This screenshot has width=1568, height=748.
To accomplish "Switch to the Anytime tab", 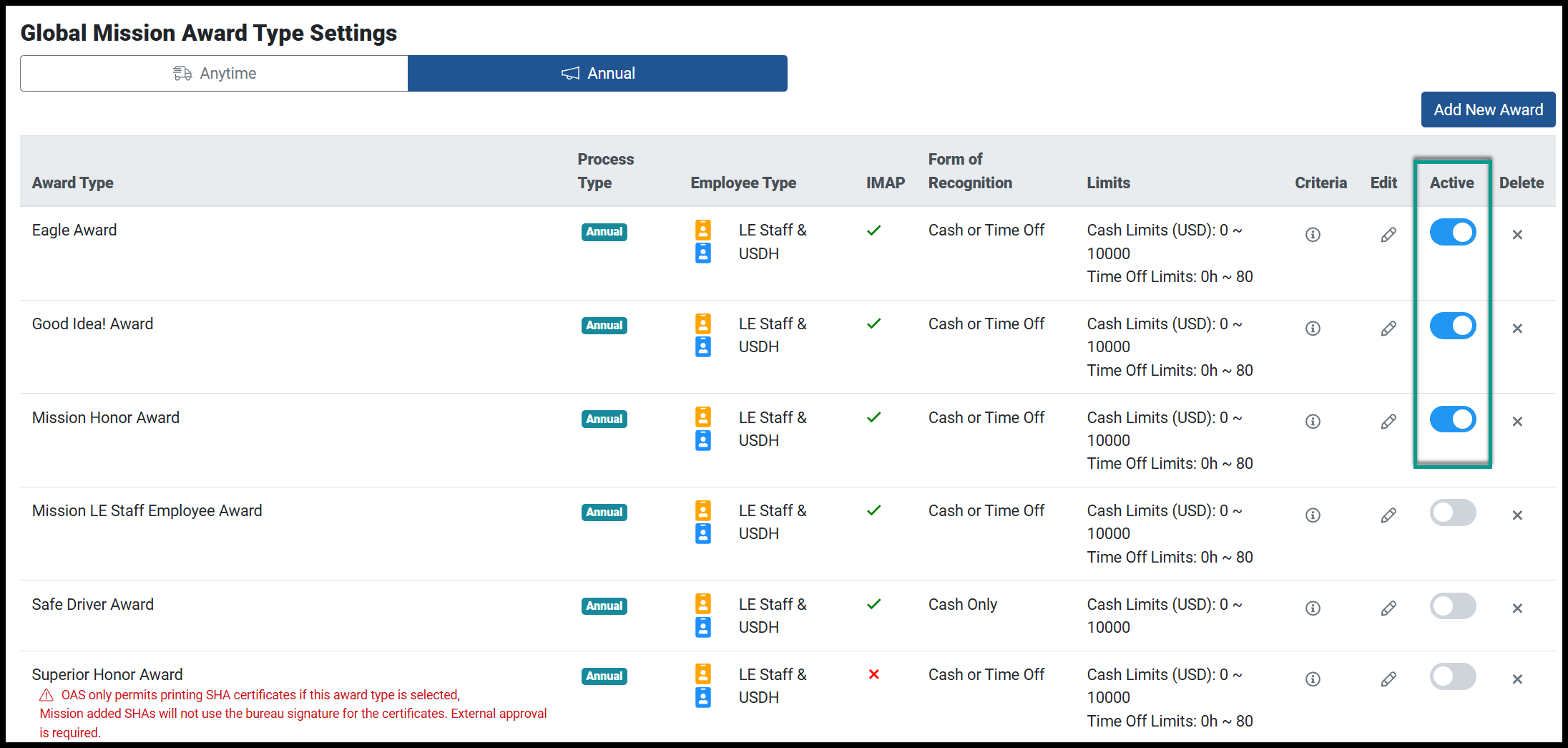I will click(214, 73).
